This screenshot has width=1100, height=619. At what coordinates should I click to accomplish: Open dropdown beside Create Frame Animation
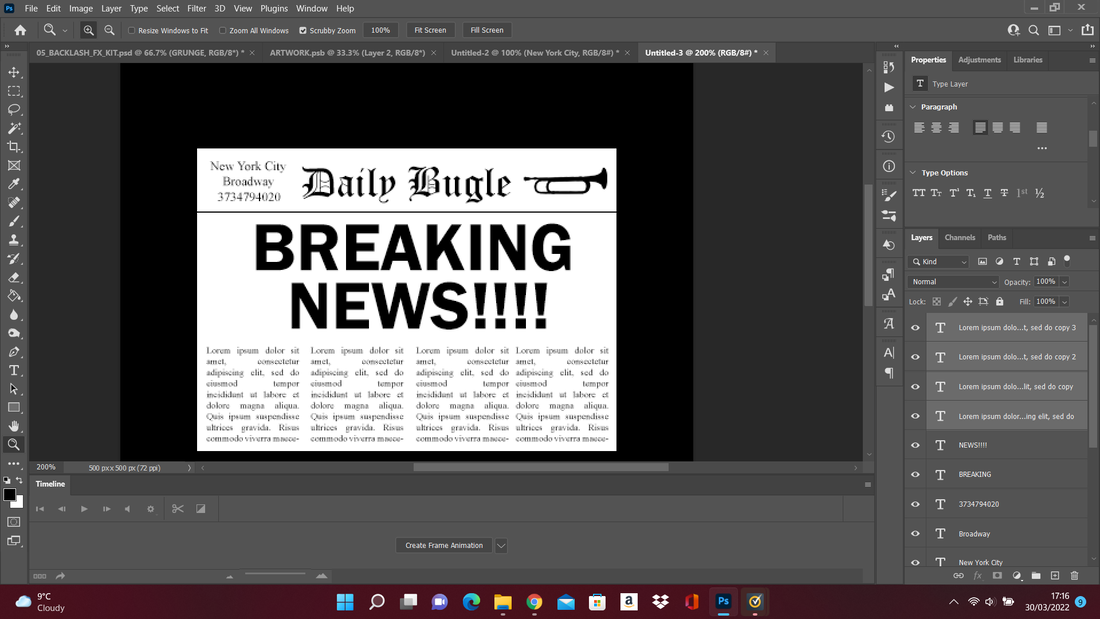click(x=501, y=545)
